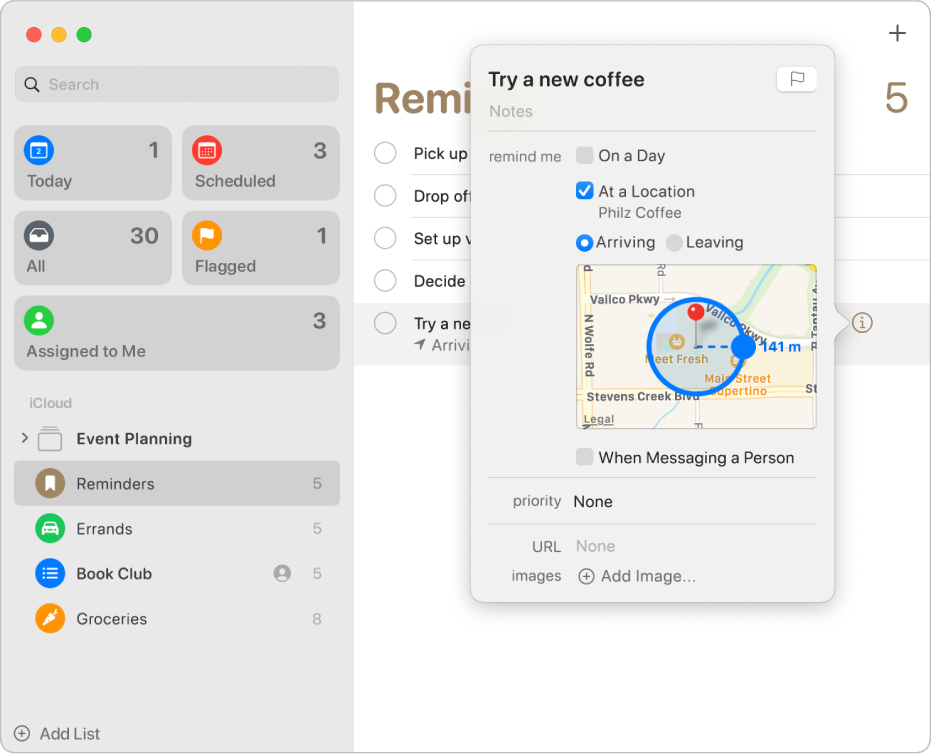Click the Notes field in the popover
The image size is (931, 755).
(x=652, y=112)
